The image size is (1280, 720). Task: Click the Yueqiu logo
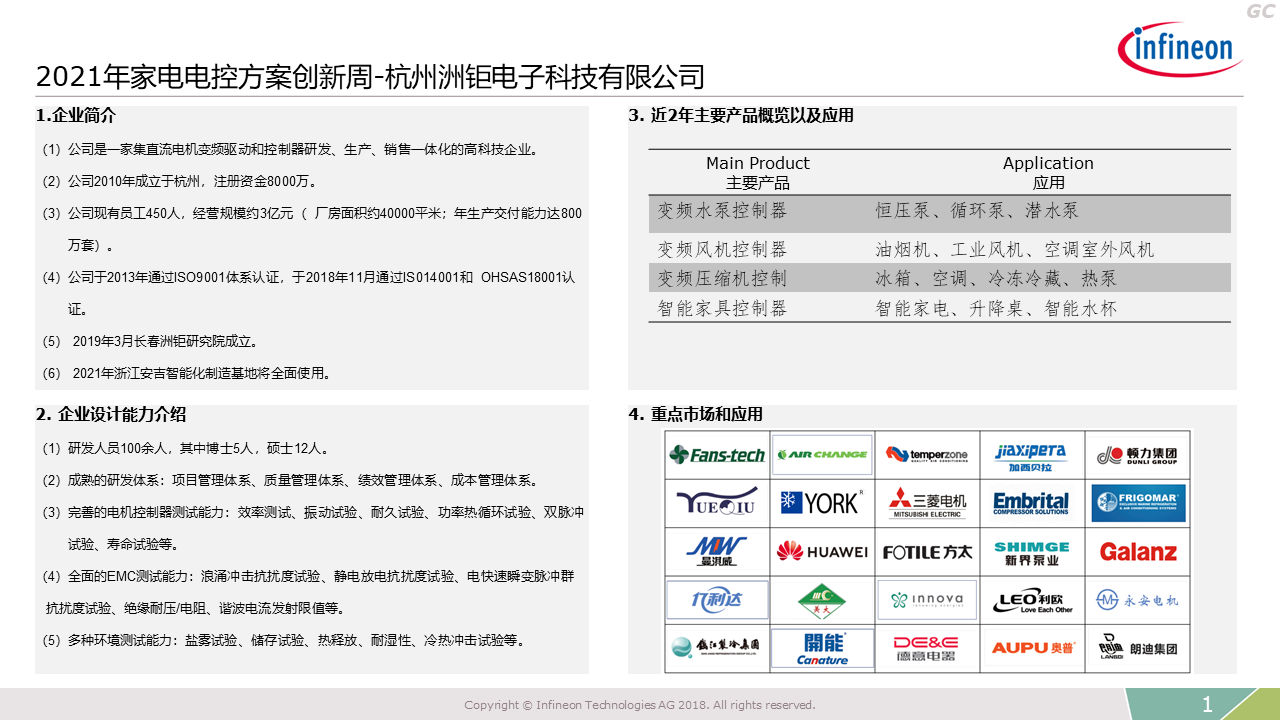pyautogui.click(x=718, y=503)
